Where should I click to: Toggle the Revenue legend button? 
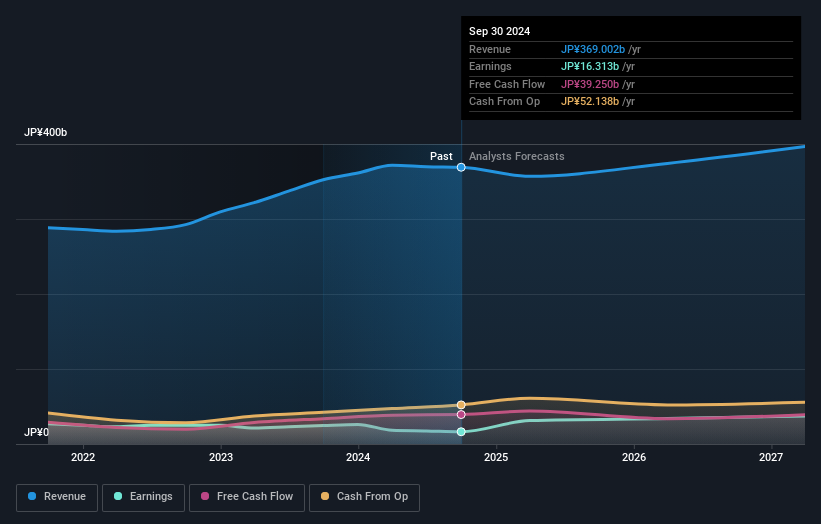(x=57, y=497)
